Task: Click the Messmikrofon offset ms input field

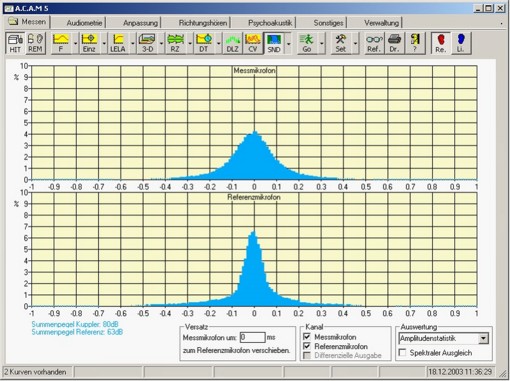Action: [x=253, y=337]
